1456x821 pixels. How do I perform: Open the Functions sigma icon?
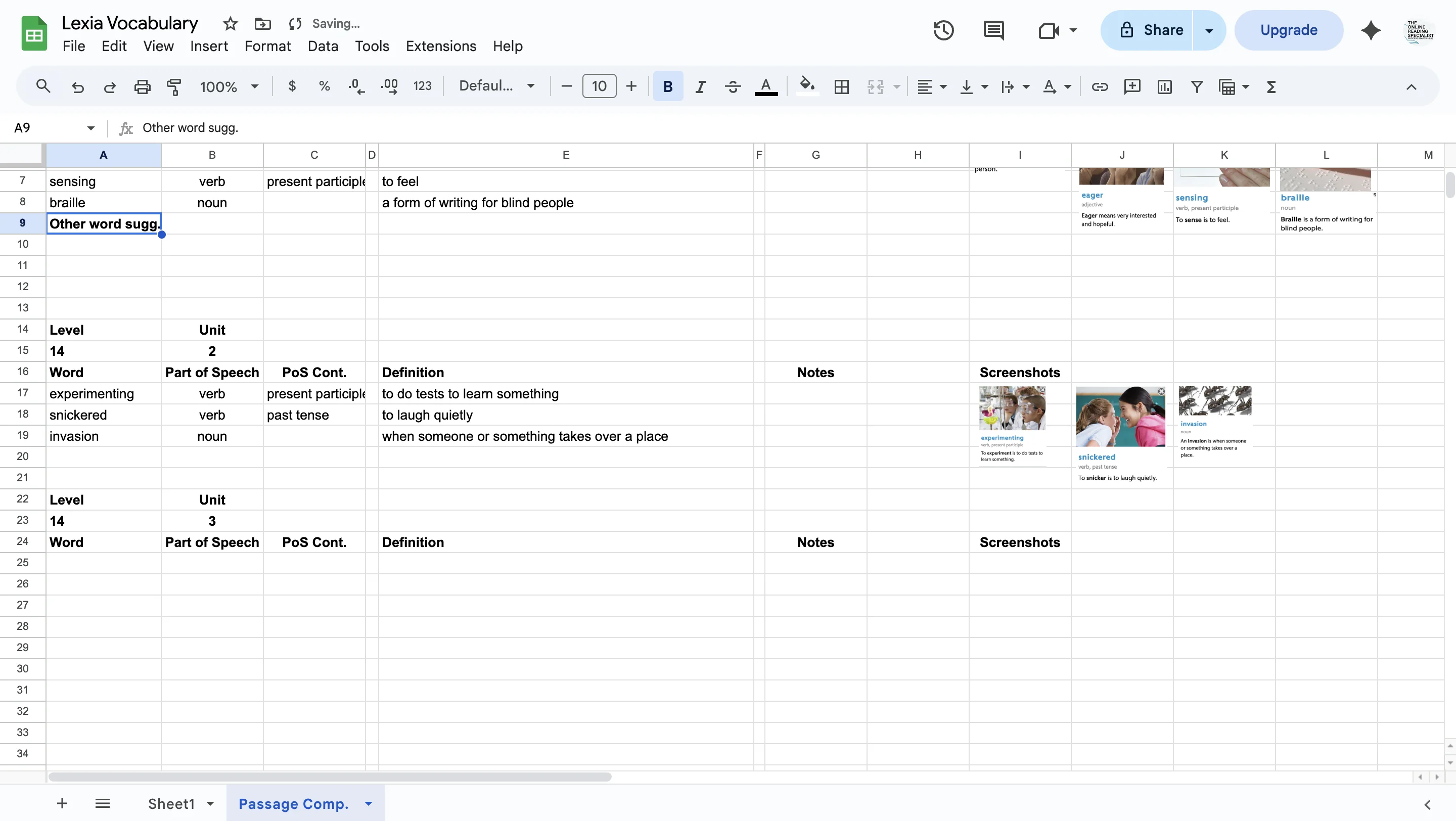[x=1270, y=86]
